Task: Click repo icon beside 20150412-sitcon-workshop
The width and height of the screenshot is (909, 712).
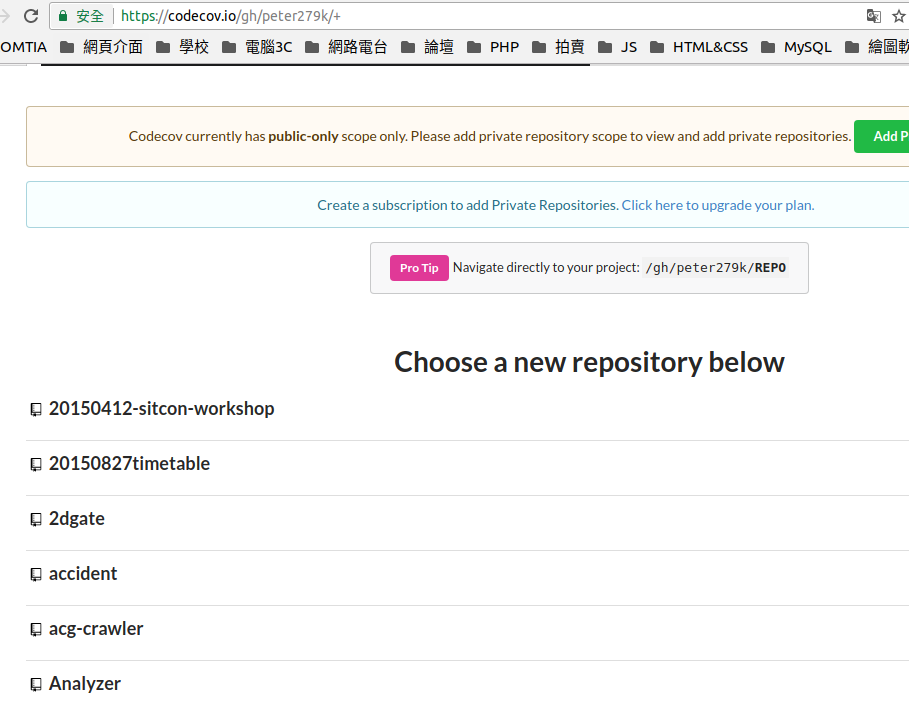Action: point(36,410)
